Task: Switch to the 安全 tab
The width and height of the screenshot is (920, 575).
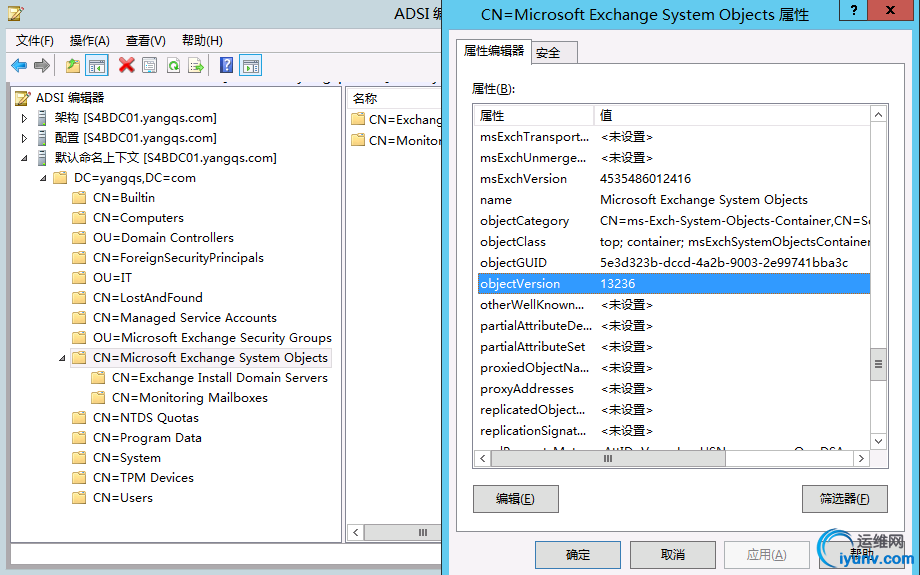Action: point(554,53)
